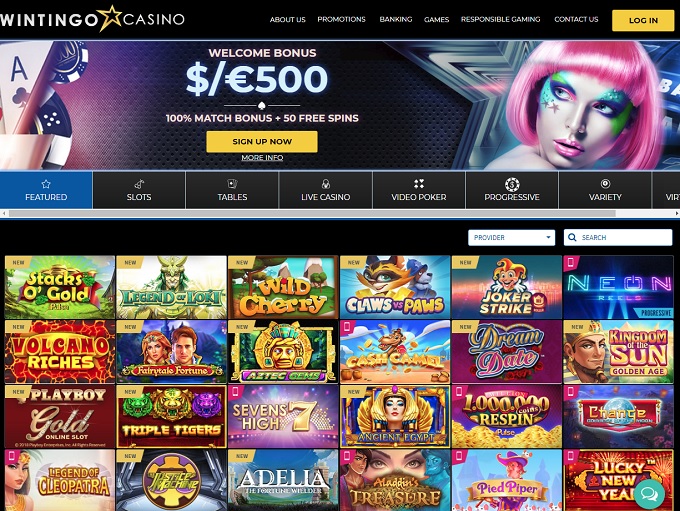Open the Live Casino category icon
Screen dimensions: 680x511
pyautogui.click(x=326, y=184)
